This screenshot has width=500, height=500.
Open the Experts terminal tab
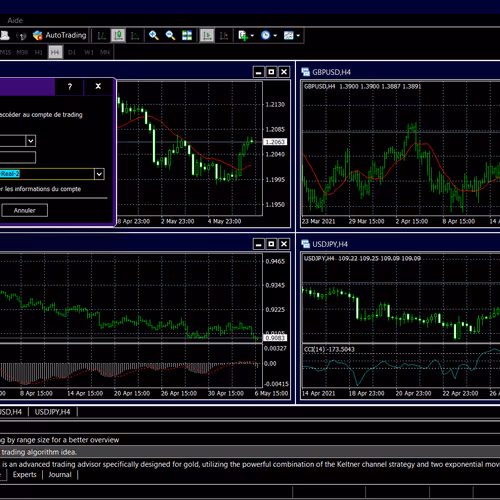point(25,475)
